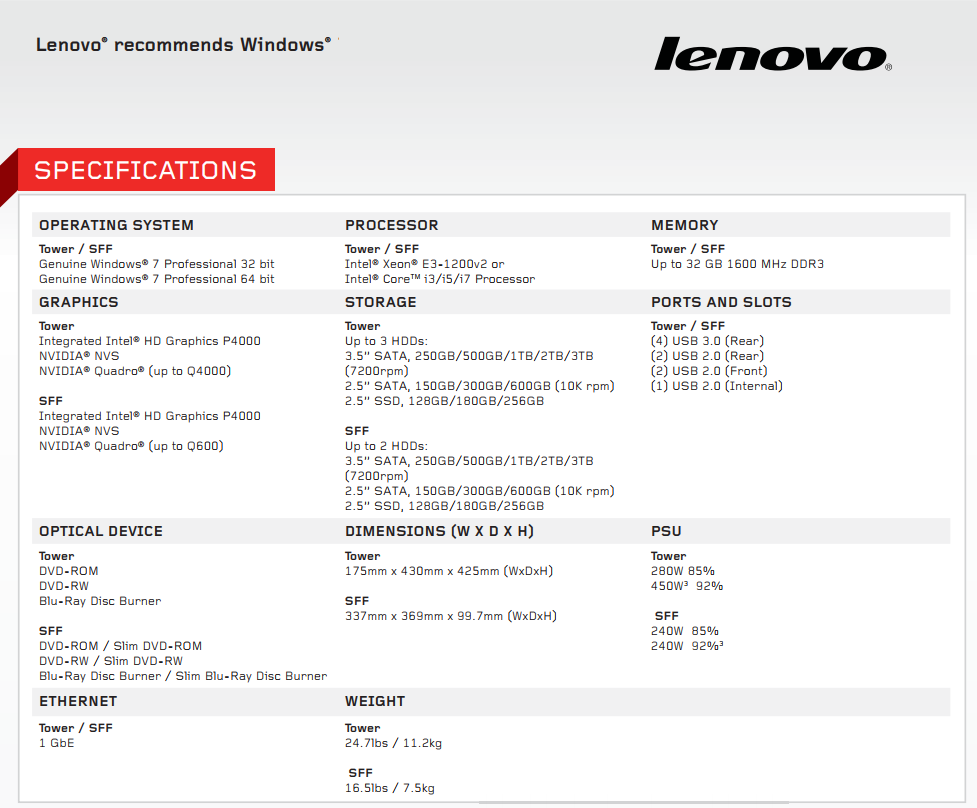
Task: Click the ETHERNET section heading
Action: tap(78, 701)
